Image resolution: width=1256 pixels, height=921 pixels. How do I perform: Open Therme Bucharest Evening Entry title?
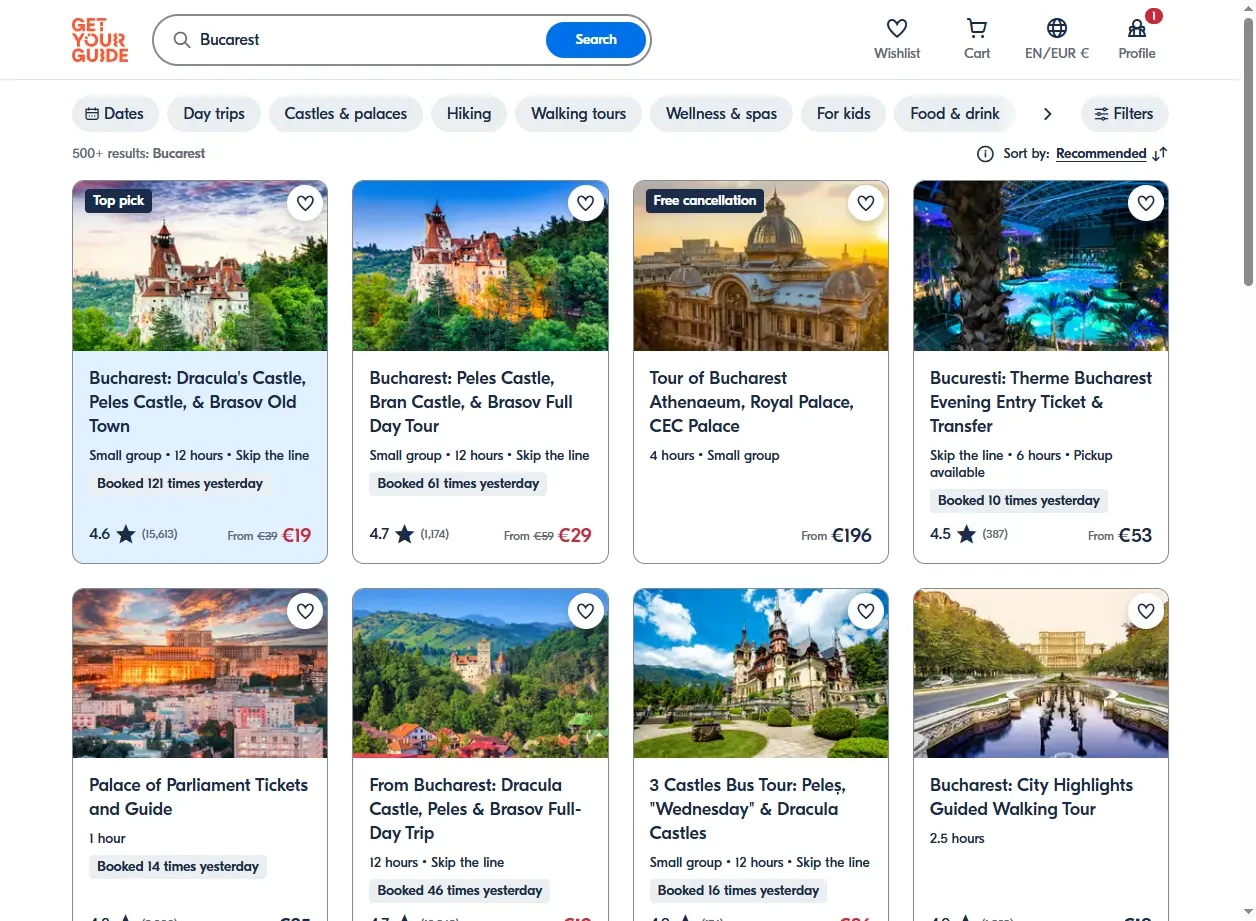coord(1041,402)
